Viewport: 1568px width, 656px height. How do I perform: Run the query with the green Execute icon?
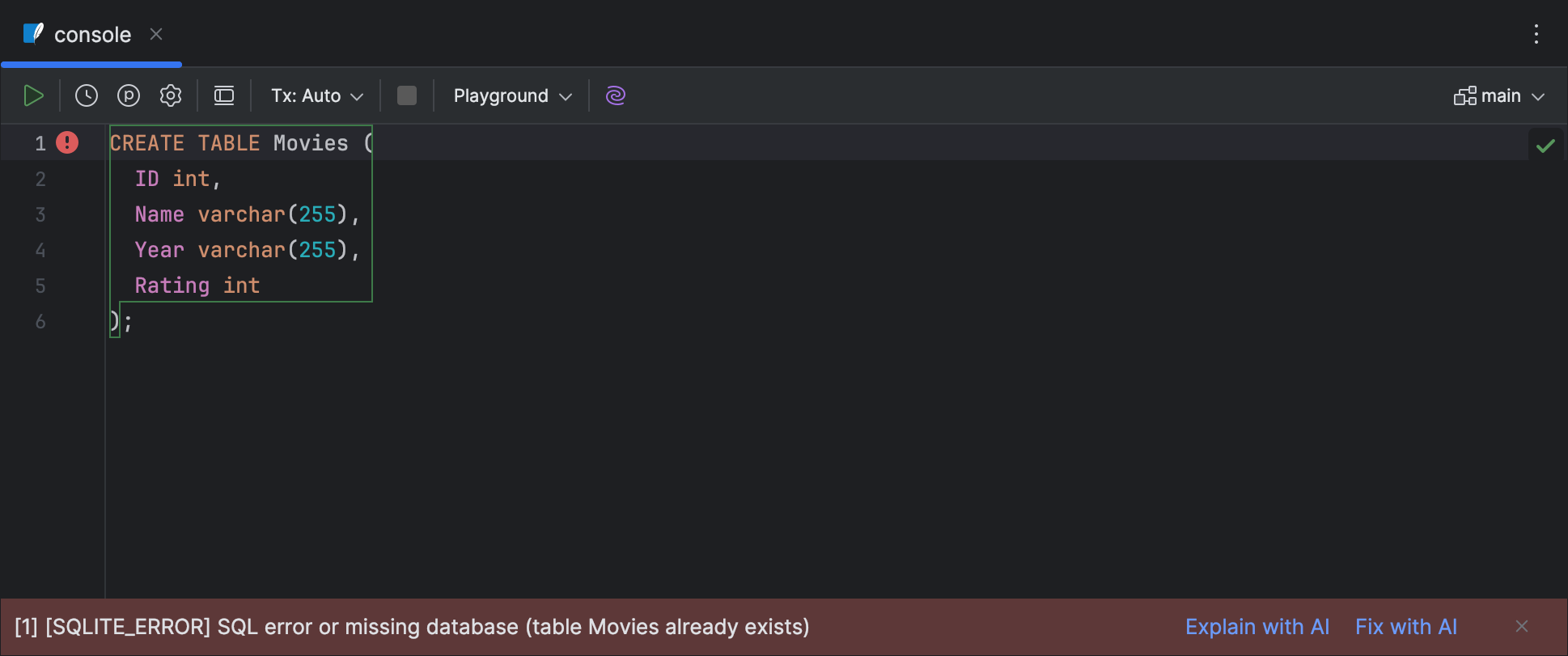tap(33, 96)
